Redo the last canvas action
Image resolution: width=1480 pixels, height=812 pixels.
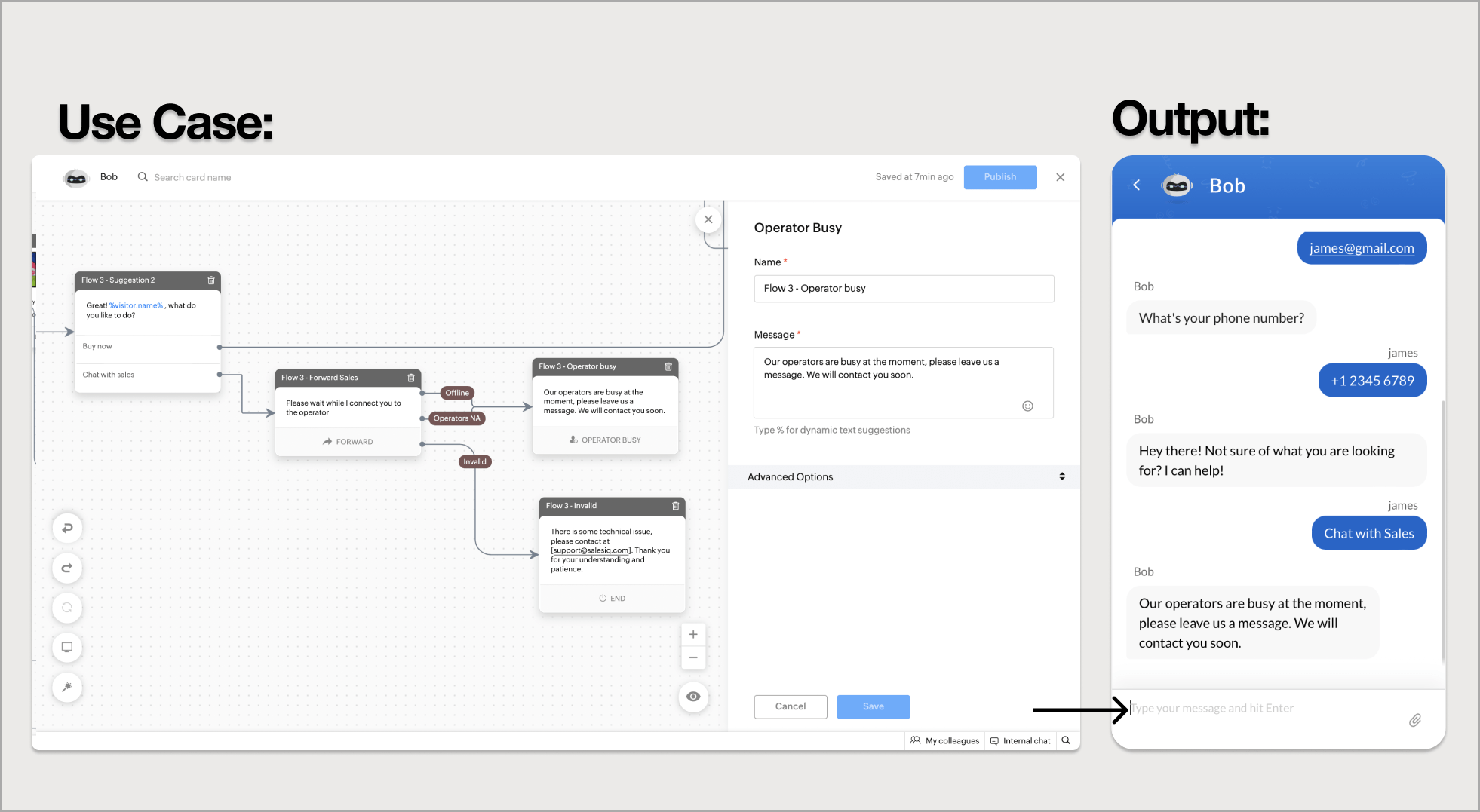pos(67,568)
